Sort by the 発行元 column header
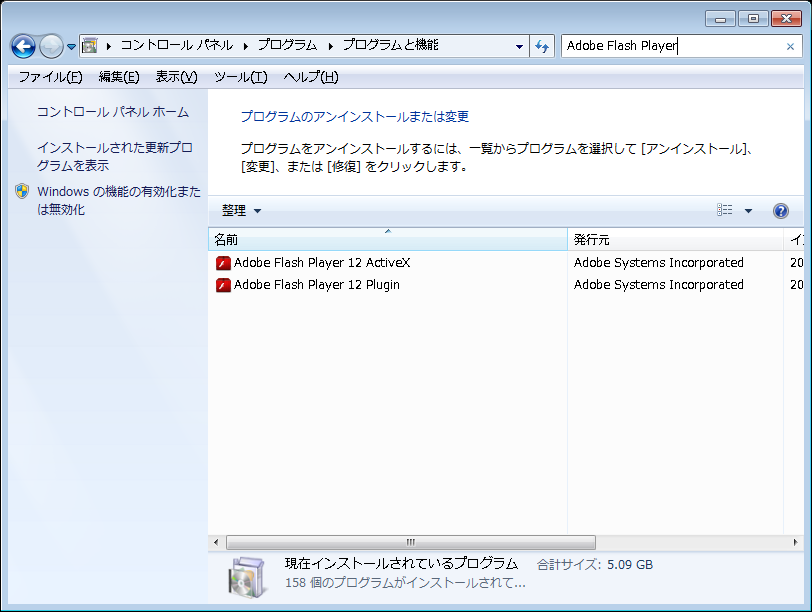 coord(675,239)
